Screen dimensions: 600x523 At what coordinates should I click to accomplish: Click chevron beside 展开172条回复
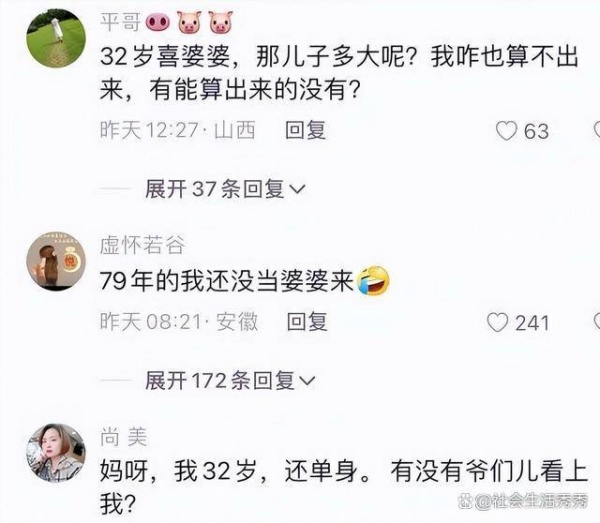pyautogui.click(x=308, y=381)
